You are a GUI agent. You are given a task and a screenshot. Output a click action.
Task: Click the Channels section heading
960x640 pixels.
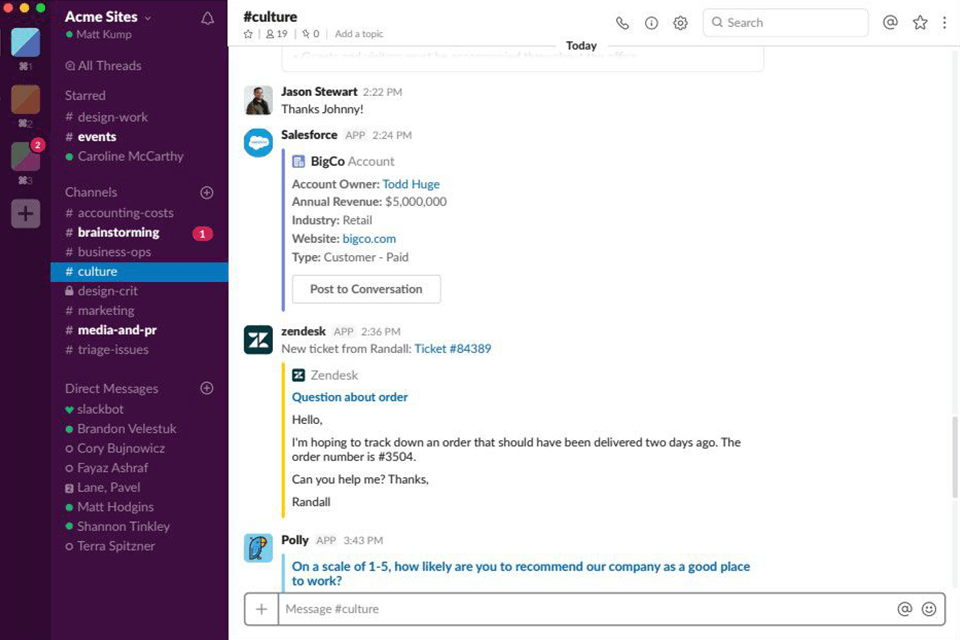click(91, 192)
